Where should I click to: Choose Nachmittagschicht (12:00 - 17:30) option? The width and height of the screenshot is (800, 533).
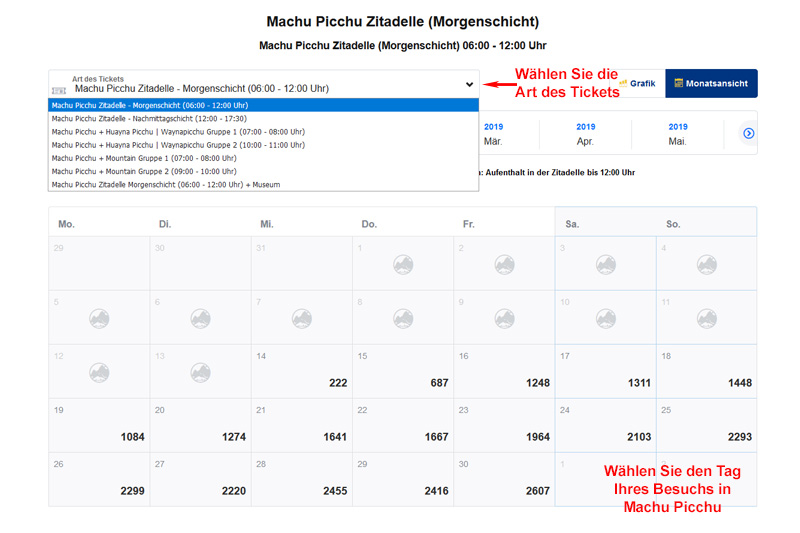pyautogui.click(x=263, y=118)
